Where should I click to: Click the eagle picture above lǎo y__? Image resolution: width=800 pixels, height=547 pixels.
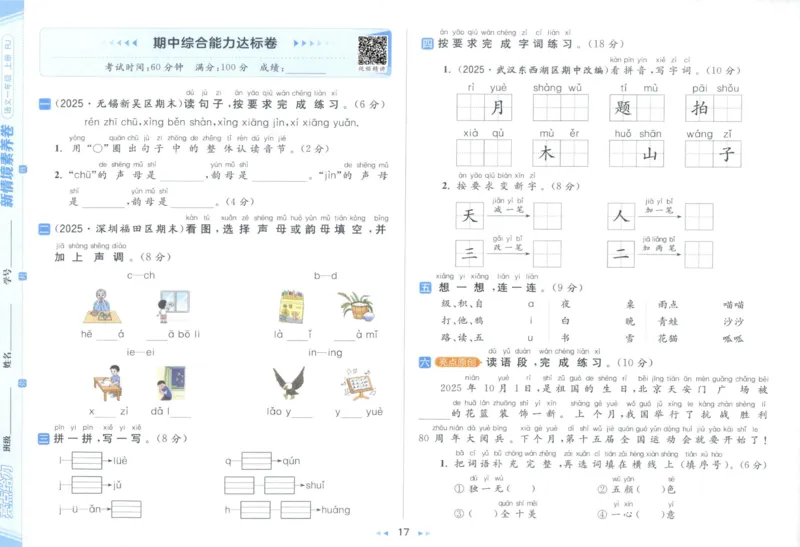pos(289,383)
